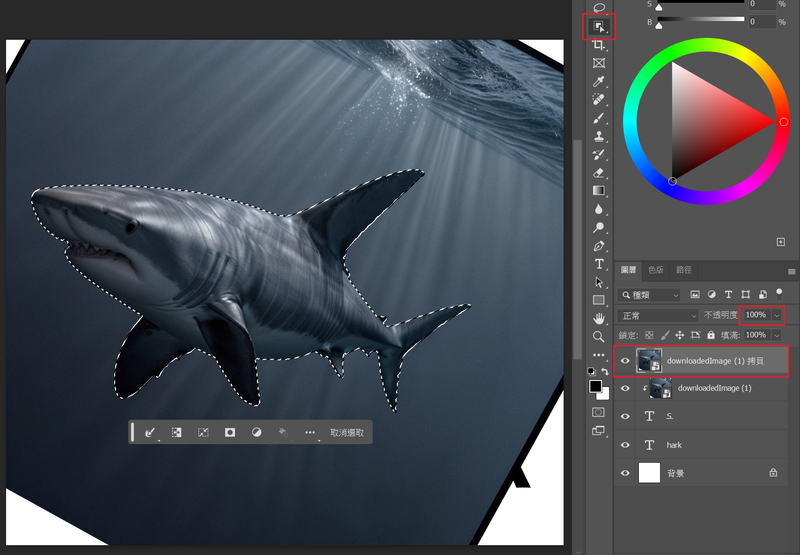Image resolution: width=800 pixels, height=555 pixels.
Task: Pick the Eyedropper tool
Action: pos(599,81)
